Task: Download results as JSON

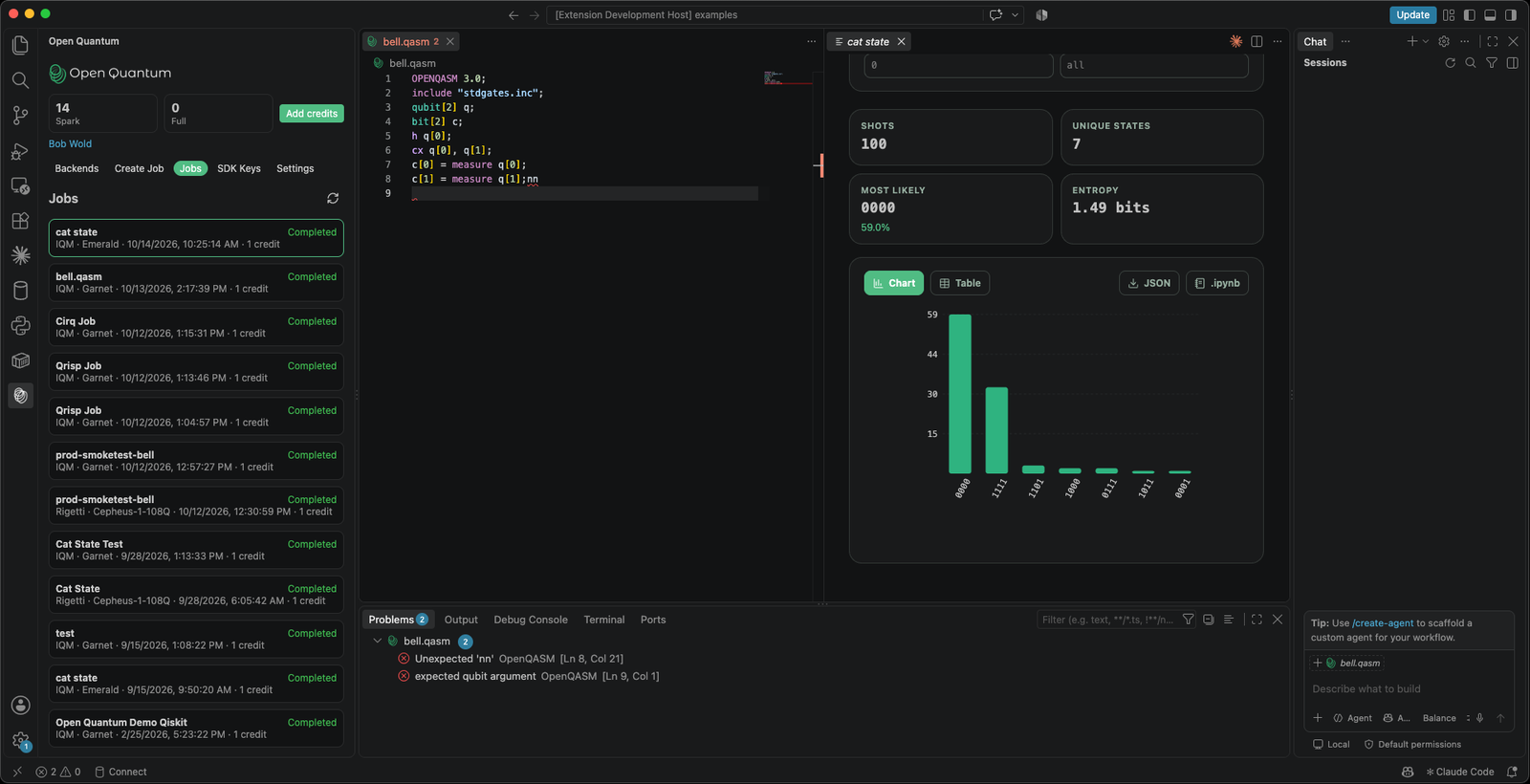Action: [1149, 283]
